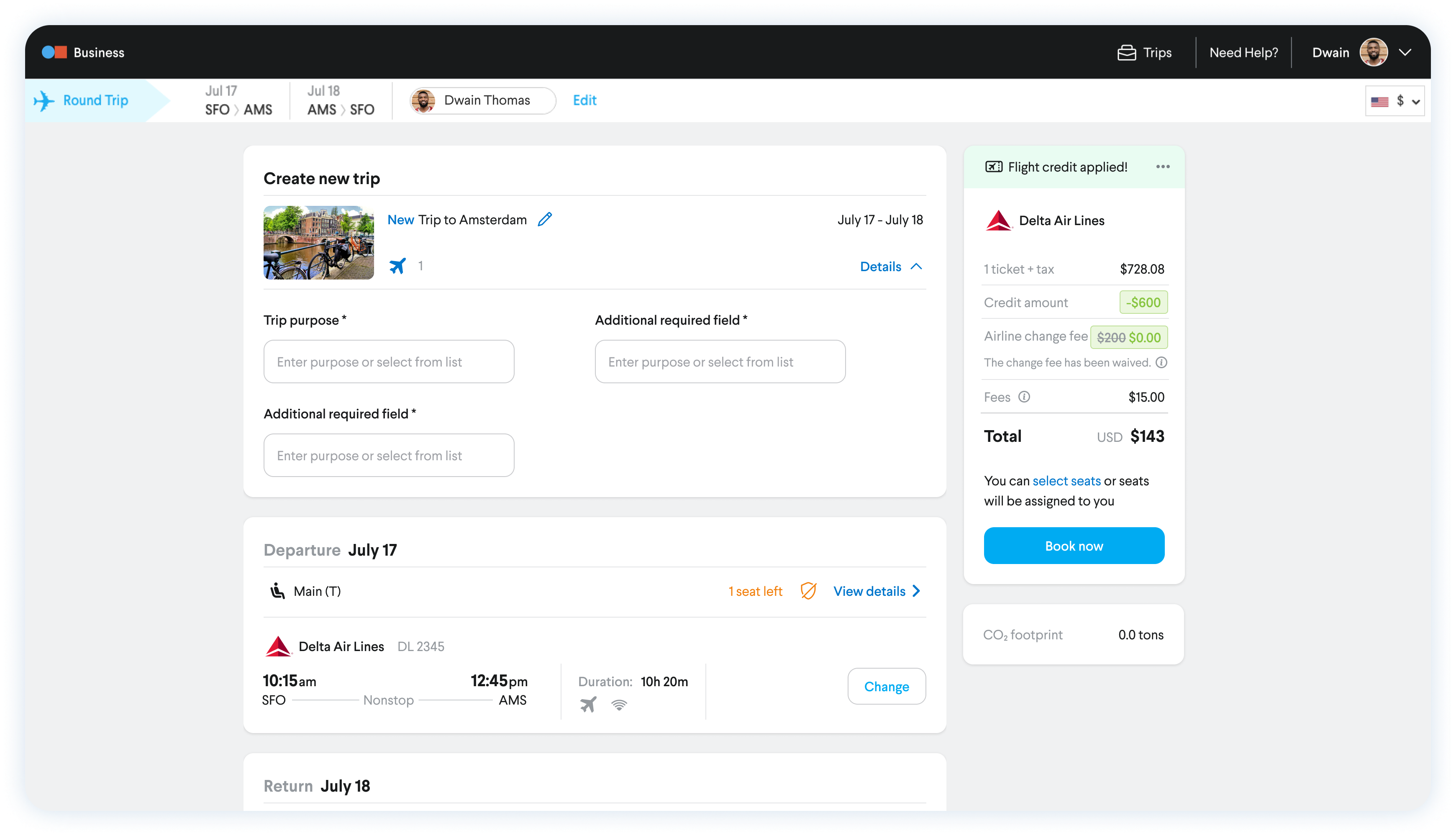This screenshot has width=1456, height=836.
Task: Click the edit pencil icon next to trip name
Action: 546,219
